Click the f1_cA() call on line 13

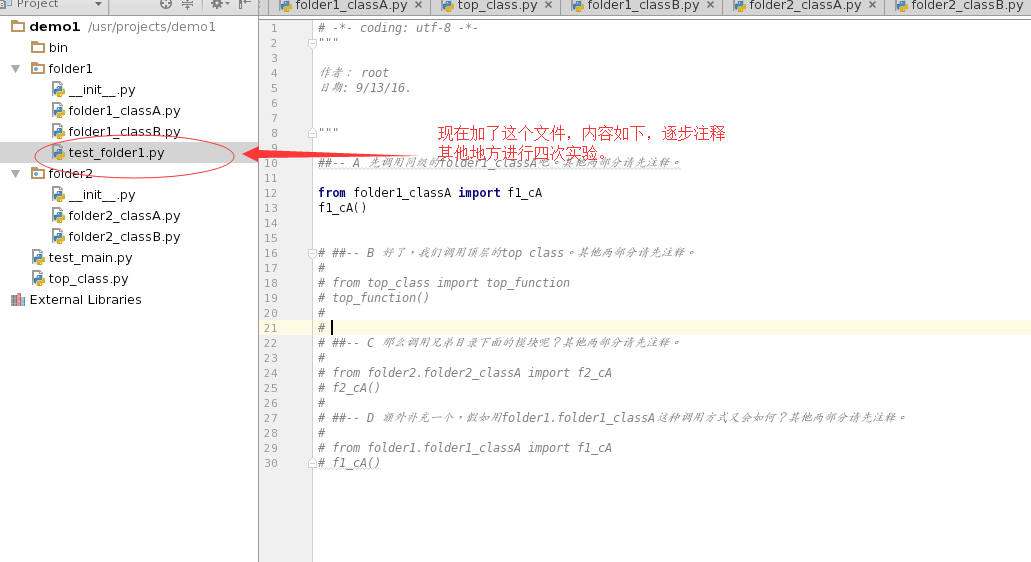click(x=342, y=208)
